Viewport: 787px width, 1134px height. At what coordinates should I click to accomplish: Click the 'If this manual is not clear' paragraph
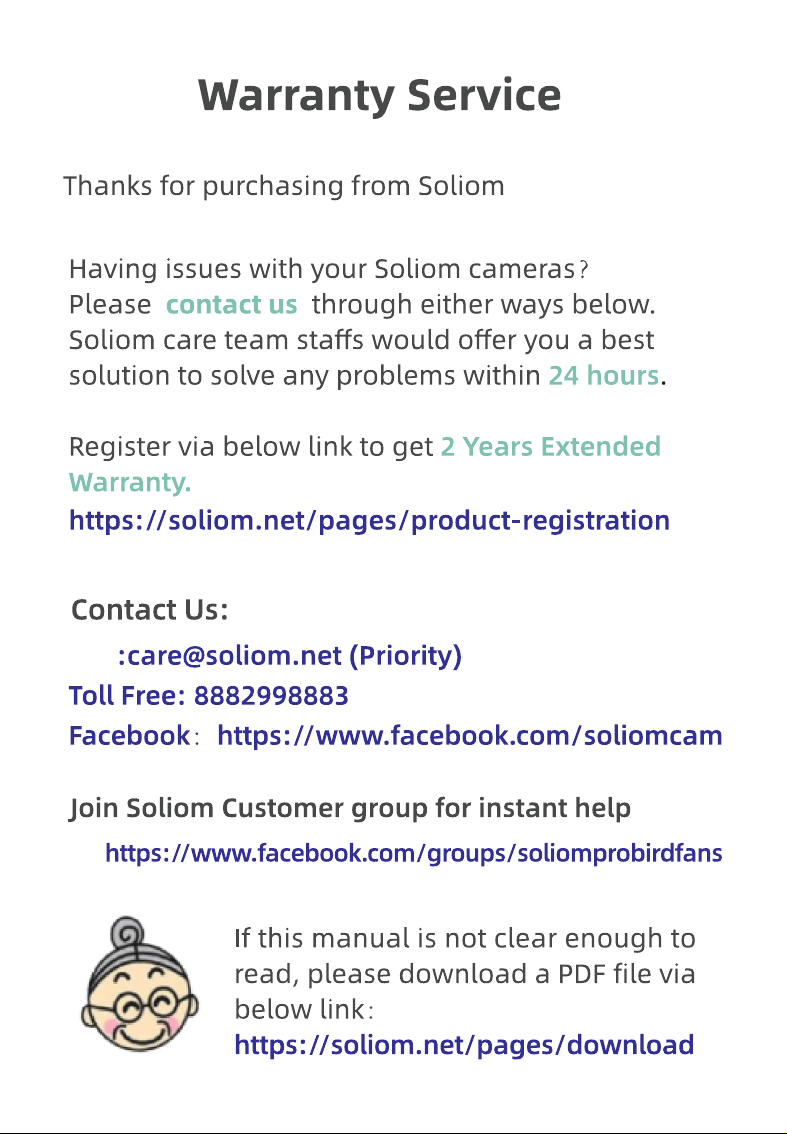pyautogui.click(x=464, y=973)
